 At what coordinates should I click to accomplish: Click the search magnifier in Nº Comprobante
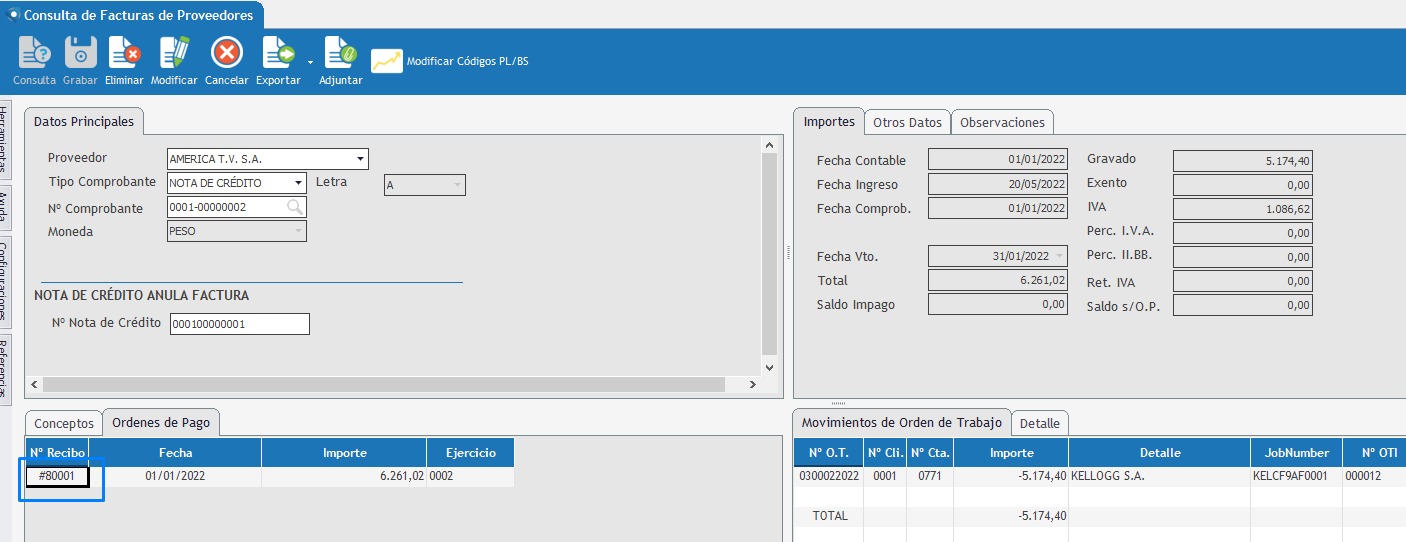point(295,207)
